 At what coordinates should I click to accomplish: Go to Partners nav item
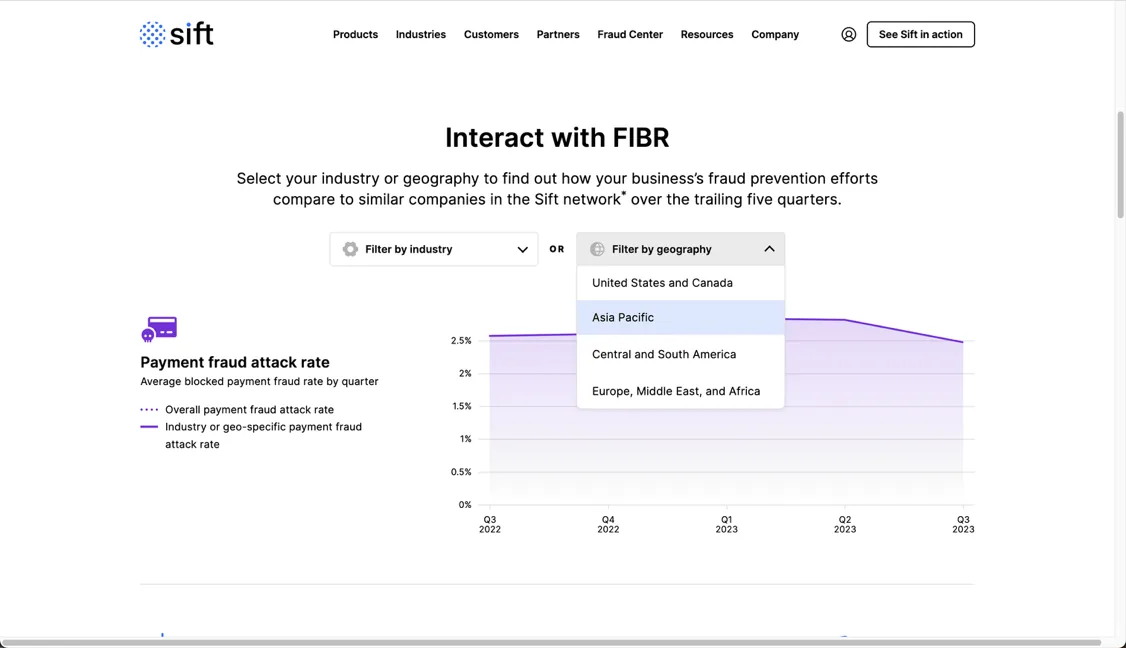pyautogui.click(x=558, y=34)
